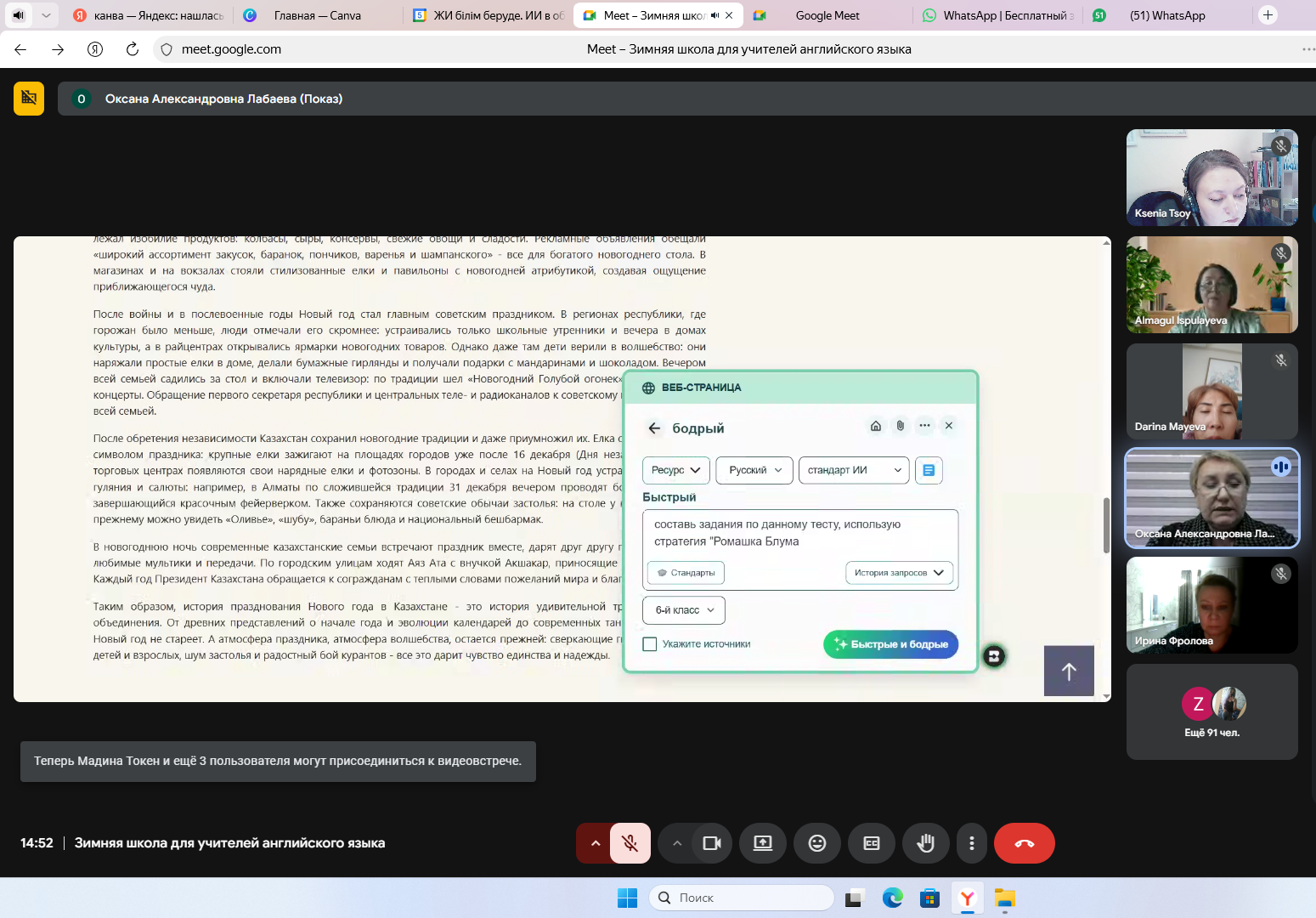
Task: Click the prompt text field with составь задания
Action: click(799, 533)
